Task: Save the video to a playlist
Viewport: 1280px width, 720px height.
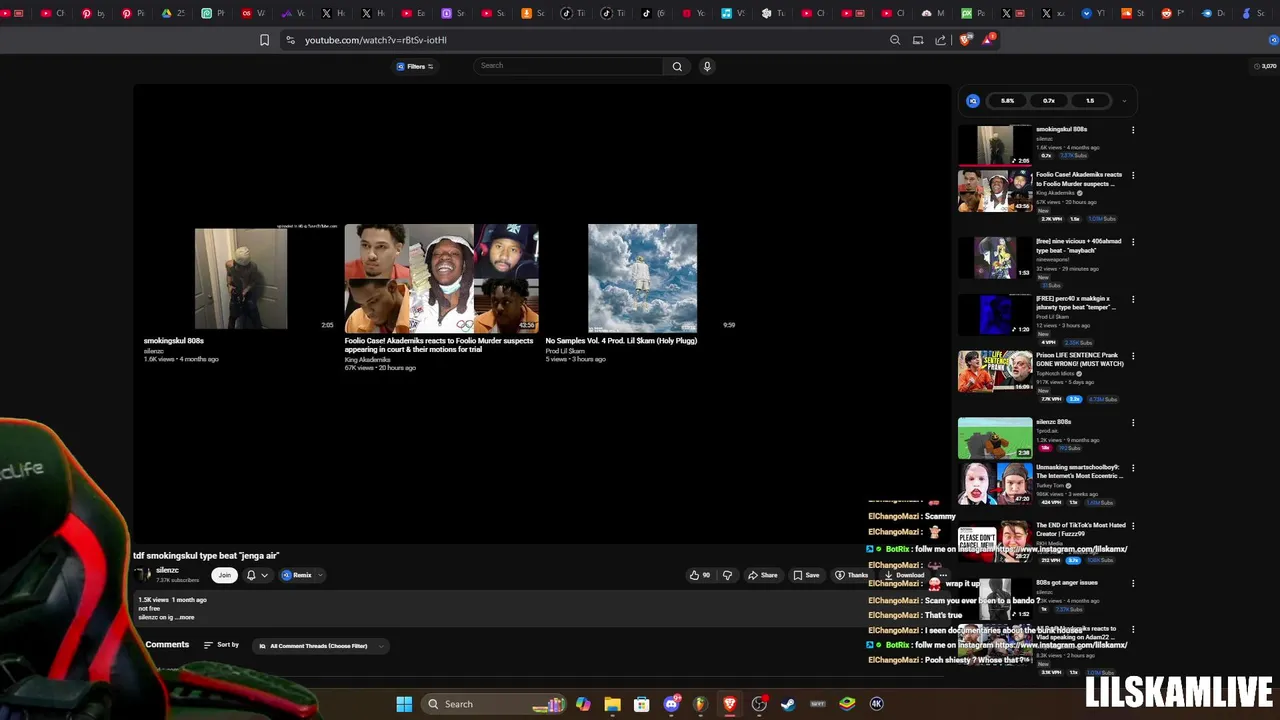Action: pyautogui.click(x=806, y=575)
